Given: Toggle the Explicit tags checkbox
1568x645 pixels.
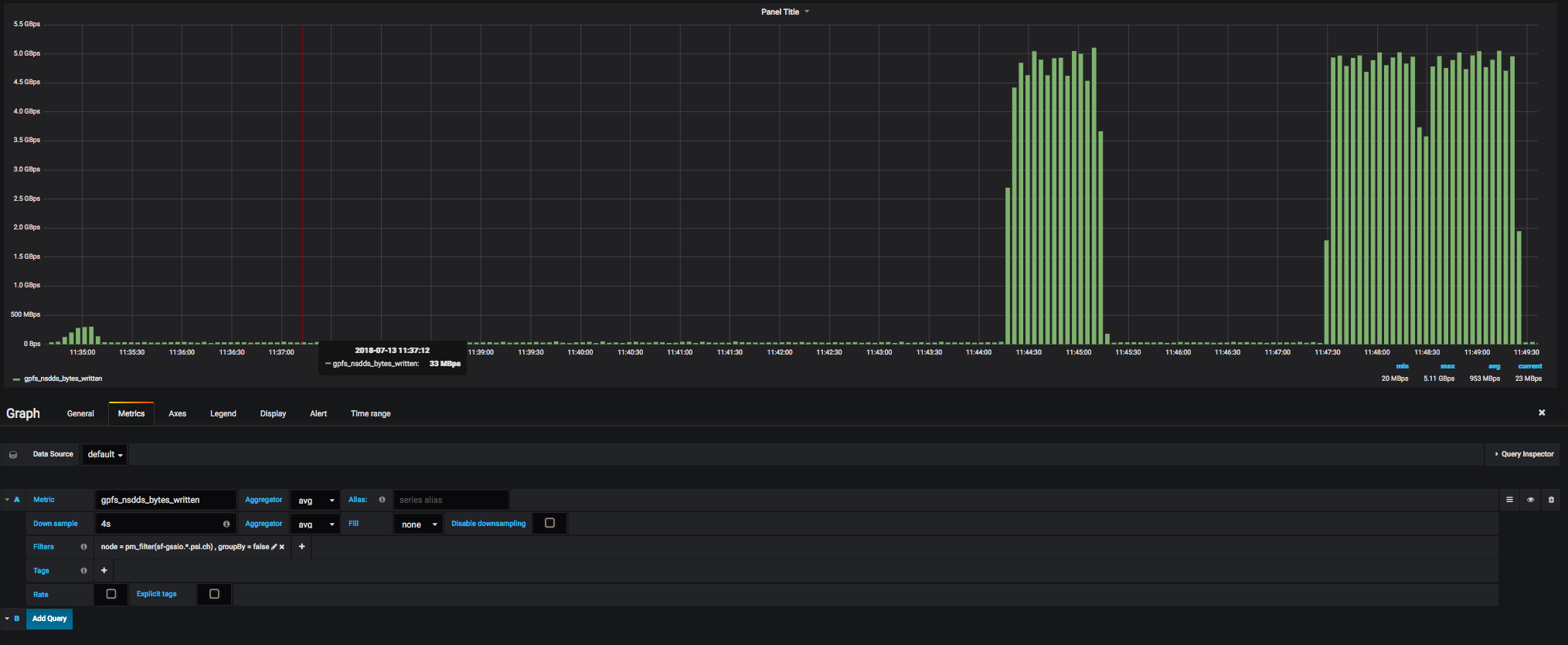Looking at the screenshot, I should pyautogui.click(x=214, y=594).
